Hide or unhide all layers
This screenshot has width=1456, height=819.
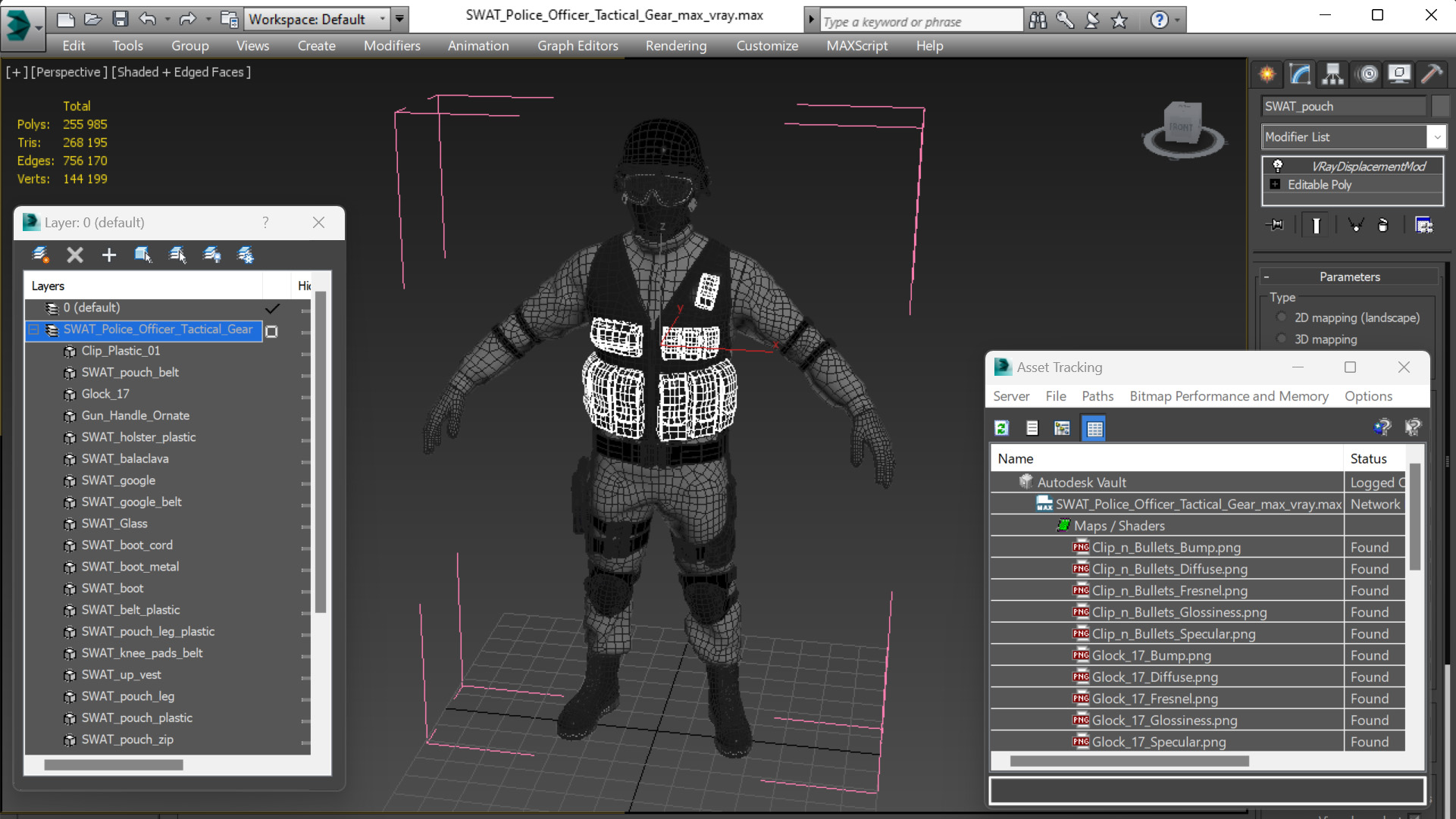(212, 255)
